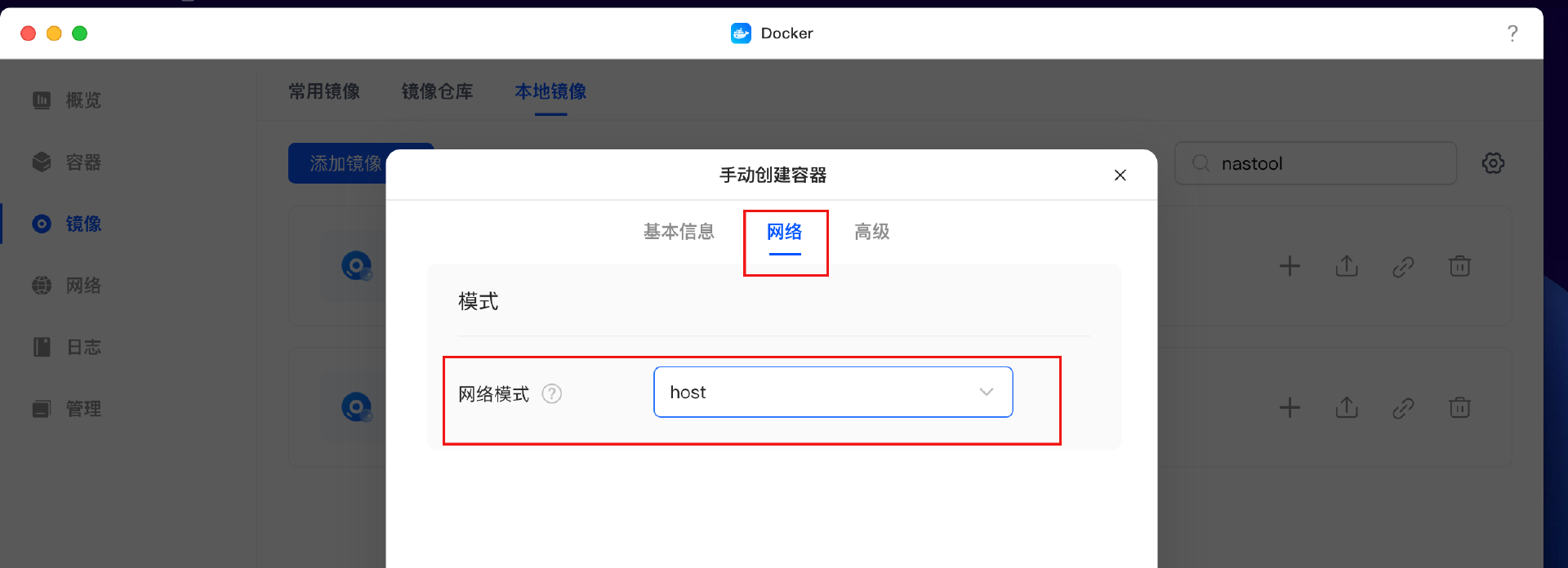This screenshot has height=568, width=1568.
Task: Click the red close window button
Action: coord(29,33)
